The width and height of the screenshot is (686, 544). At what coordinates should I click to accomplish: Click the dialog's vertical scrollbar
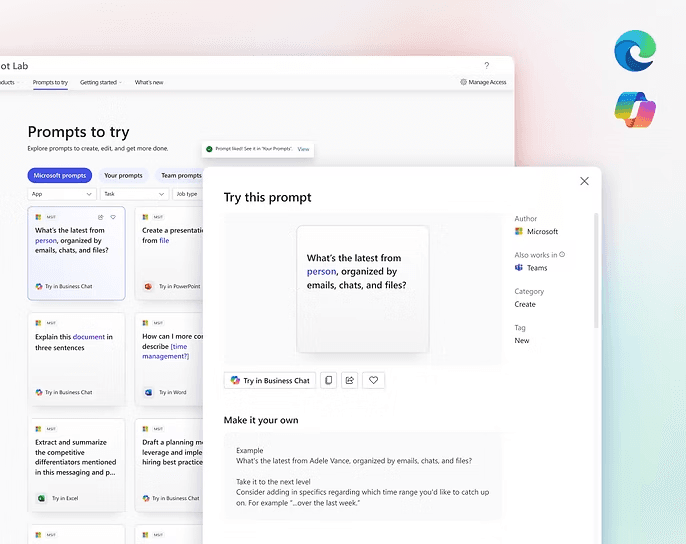[x=596, y=270]
